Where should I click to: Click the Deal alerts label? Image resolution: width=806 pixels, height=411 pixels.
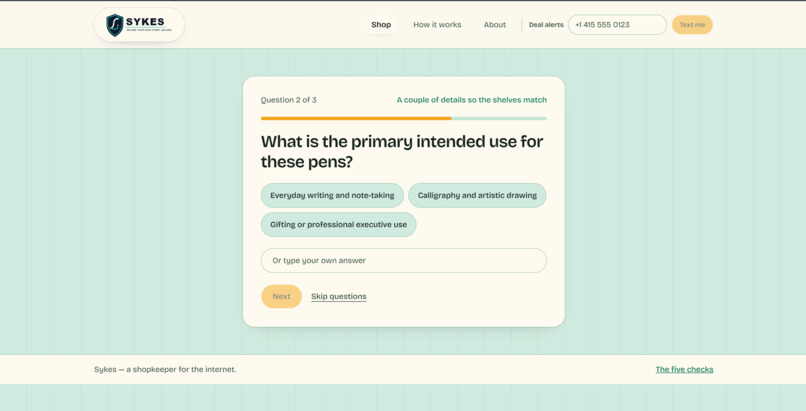[546, 25]
